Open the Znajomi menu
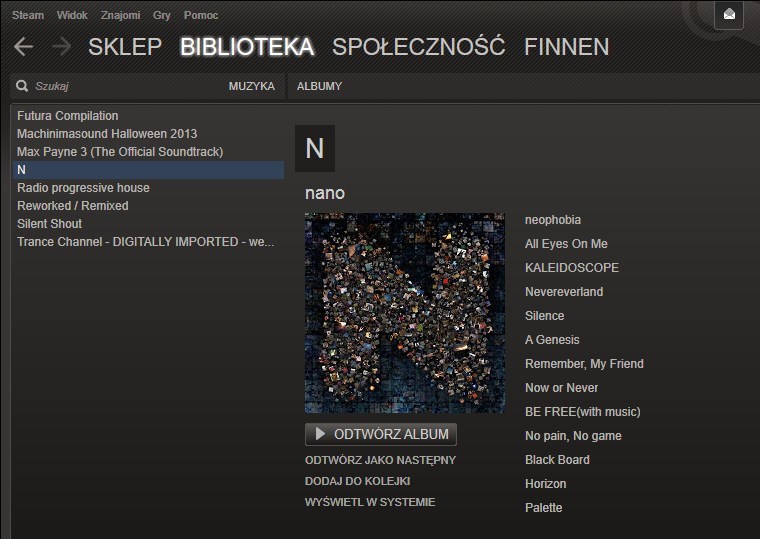The width and height of the screenshot is (760, 539). [x=120, y=15]
